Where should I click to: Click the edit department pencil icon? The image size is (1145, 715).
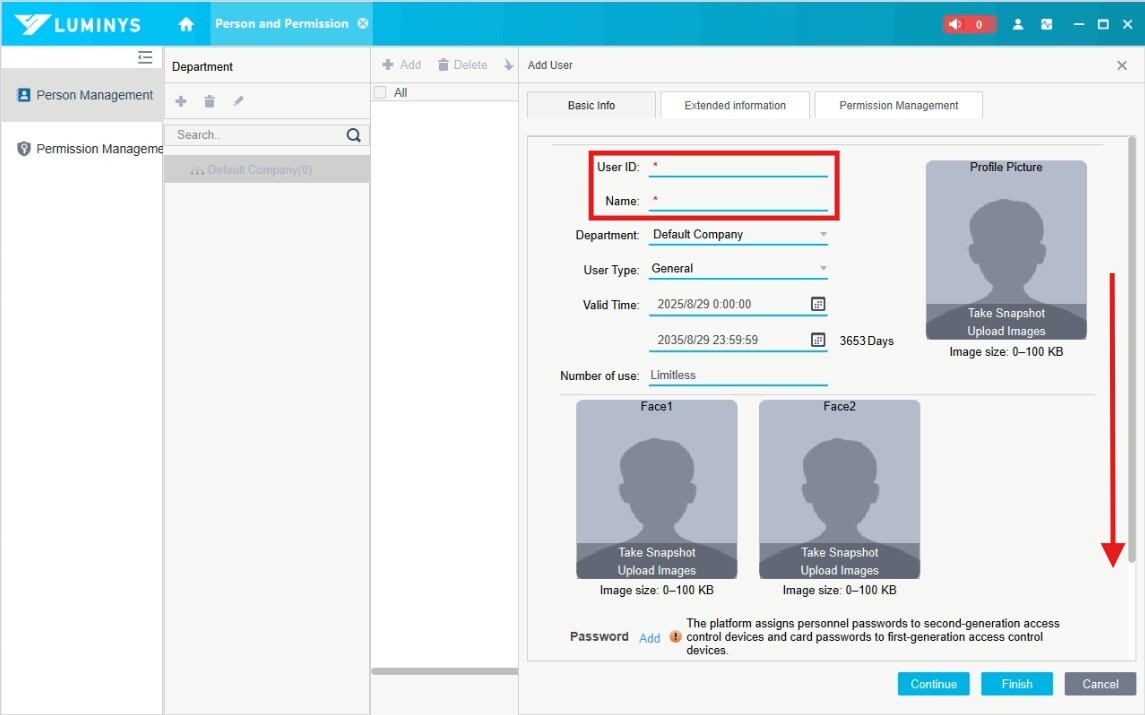tap(238, 101)
